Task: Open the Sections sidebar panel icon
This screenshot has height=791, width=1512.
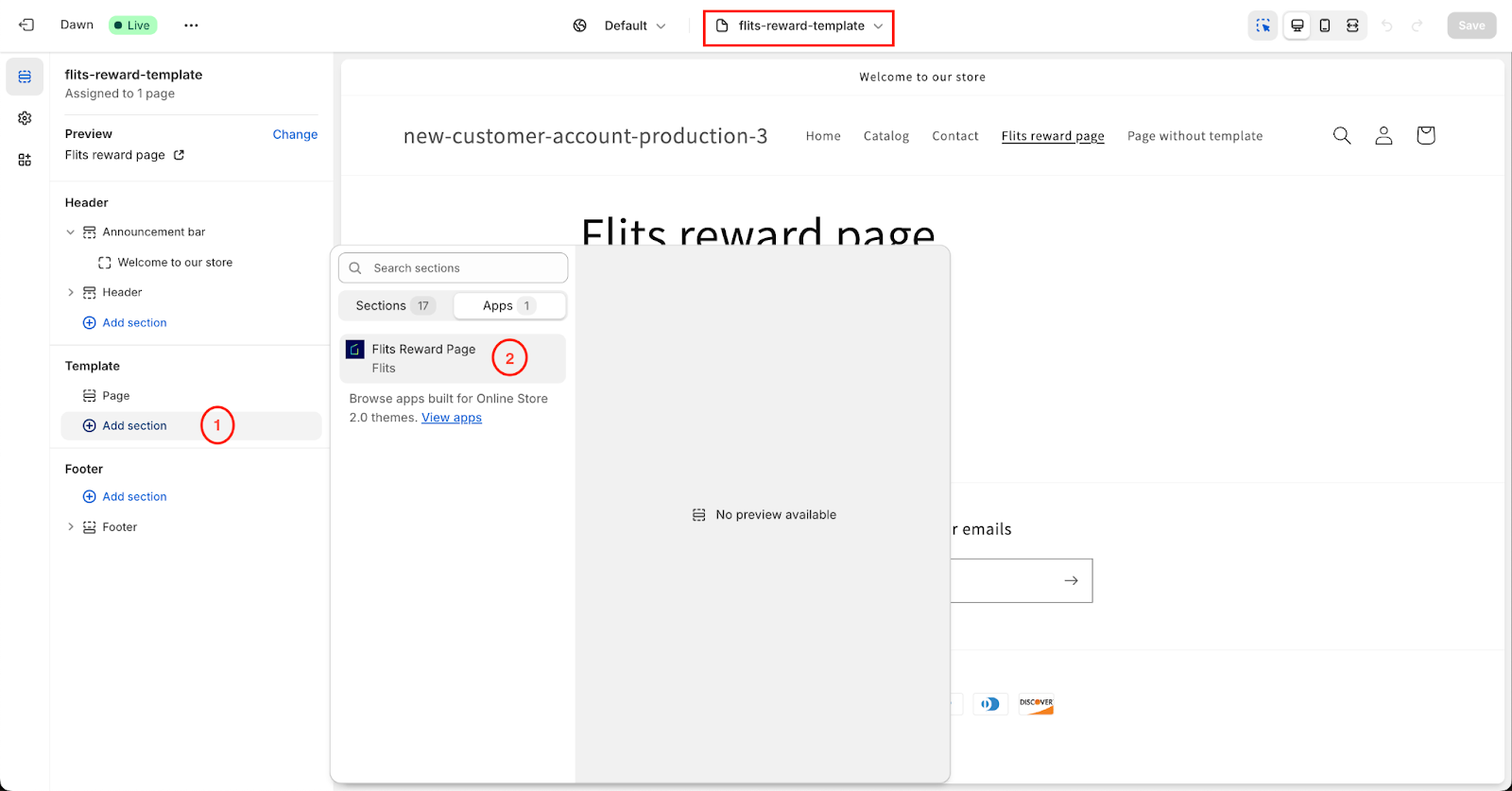Action: 25,77
